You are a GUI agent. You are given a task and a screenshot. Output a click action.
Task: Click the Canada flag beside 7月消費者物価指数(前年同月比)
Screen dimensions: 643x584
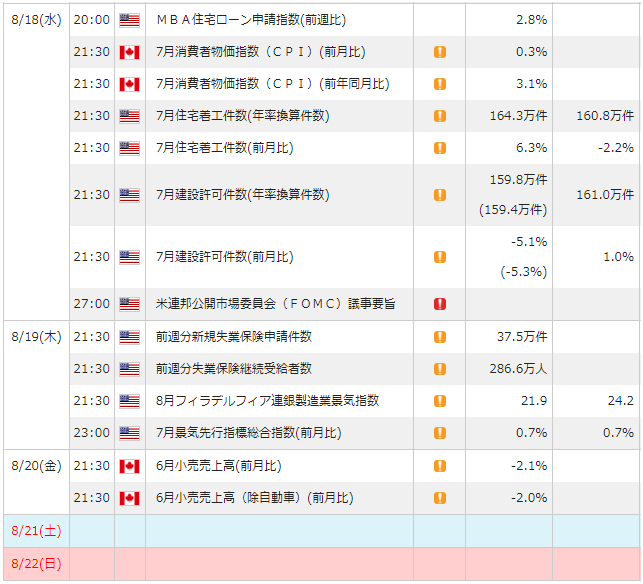click(x=129, y=84)
